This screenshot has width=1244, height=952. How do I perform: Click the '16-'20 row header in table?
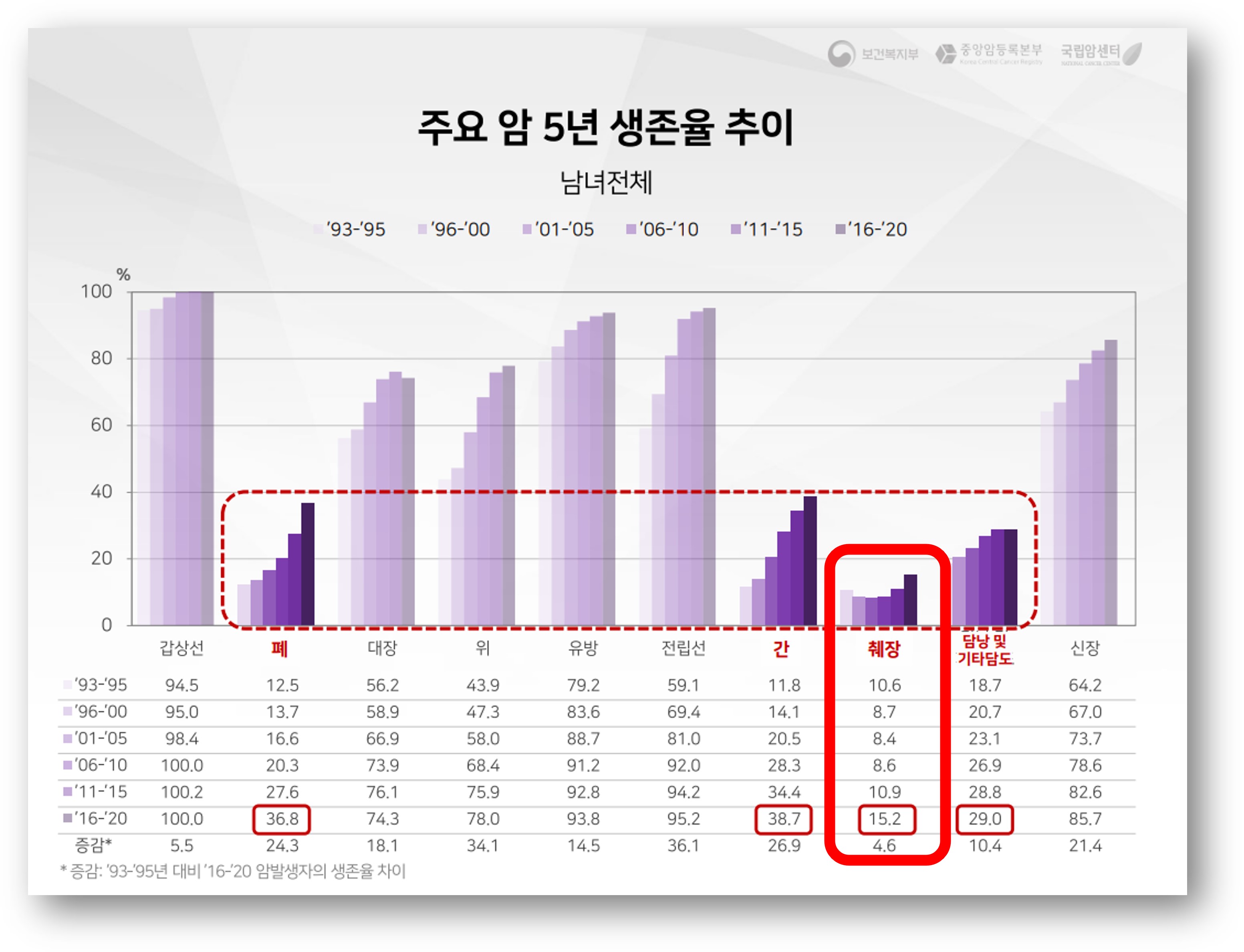[x=95, y=819]
